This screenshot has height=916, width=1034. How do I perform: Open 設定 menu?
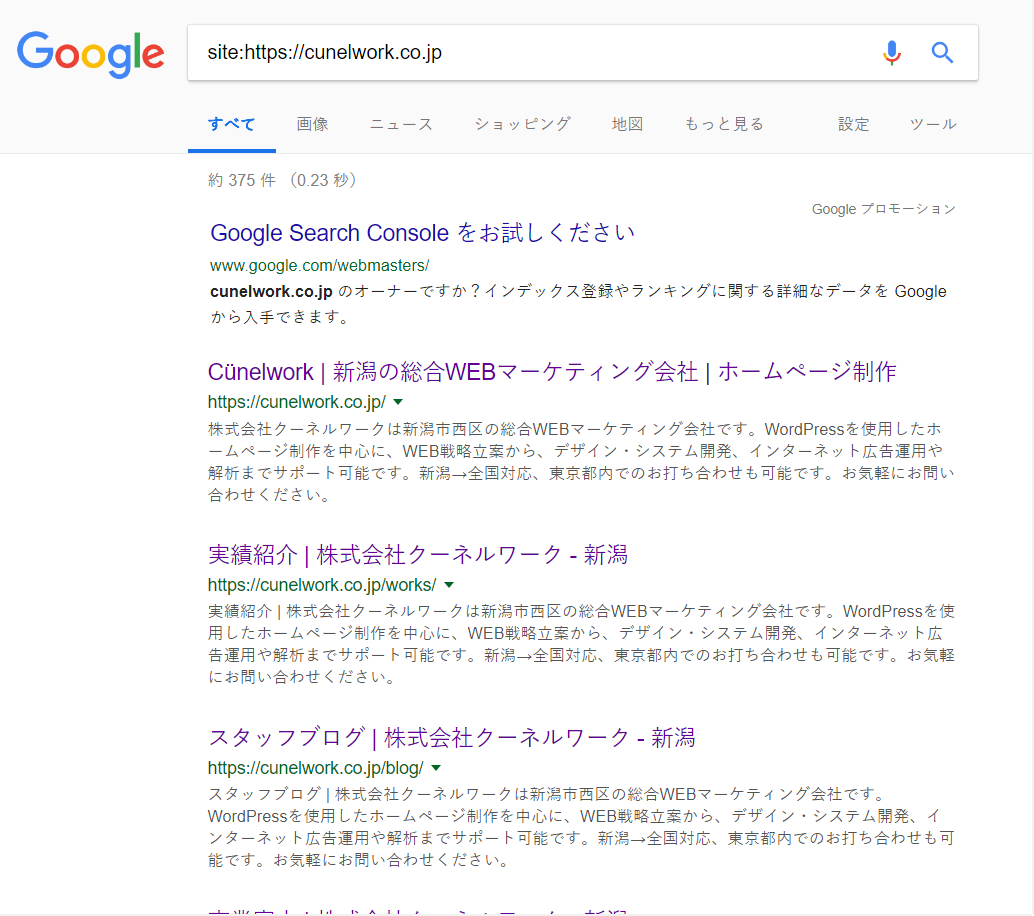click(x=853, y=124)
